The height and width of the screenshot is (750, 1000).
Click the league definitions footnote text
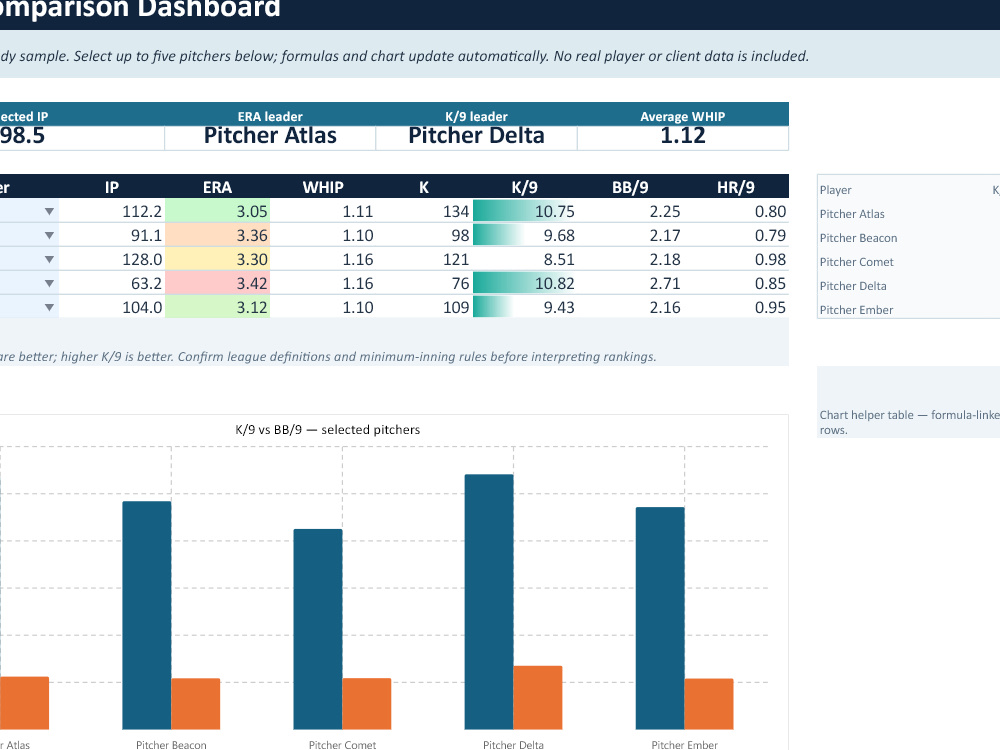point(328,357)
